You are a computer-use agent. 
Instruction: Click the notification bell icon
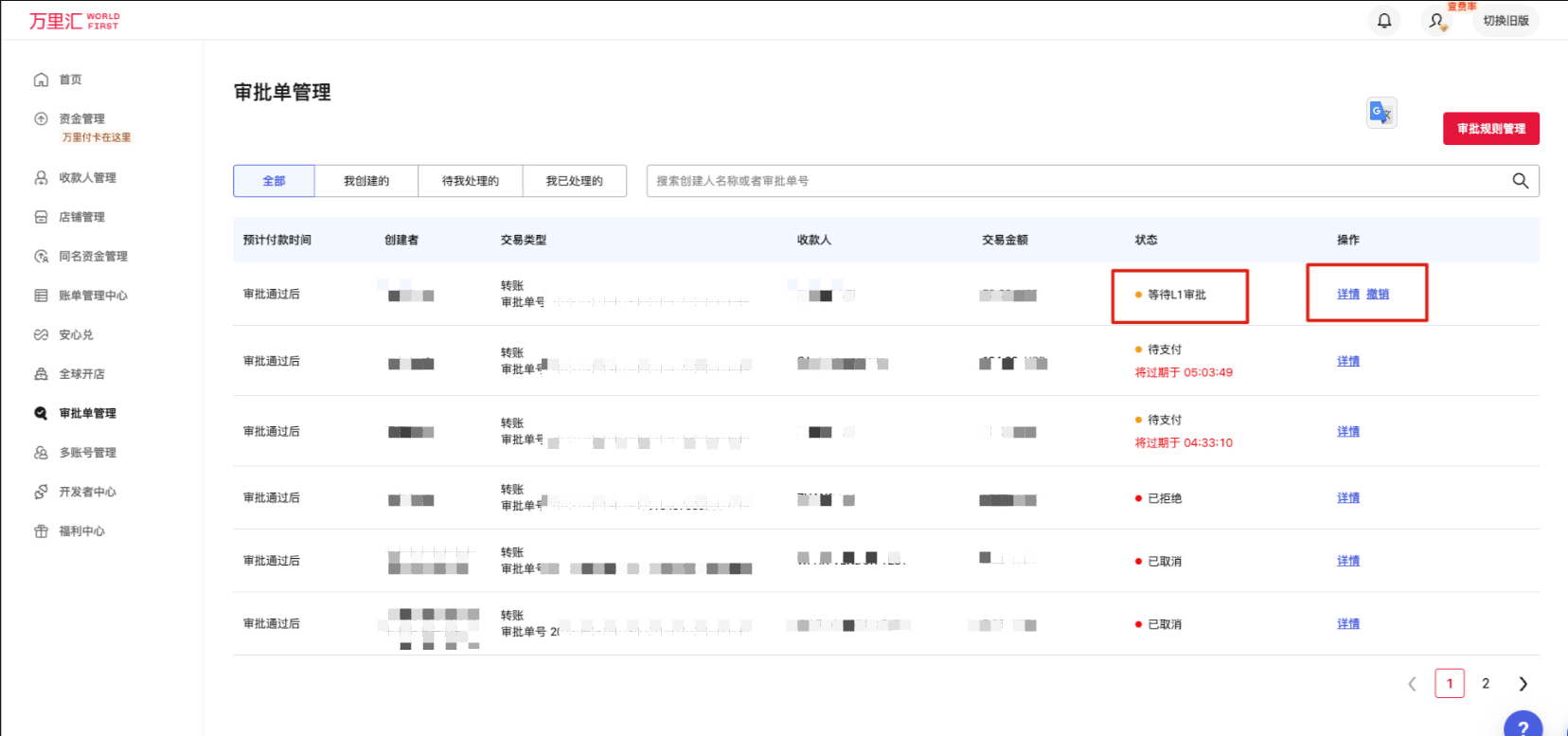(x=1383, y=21)
